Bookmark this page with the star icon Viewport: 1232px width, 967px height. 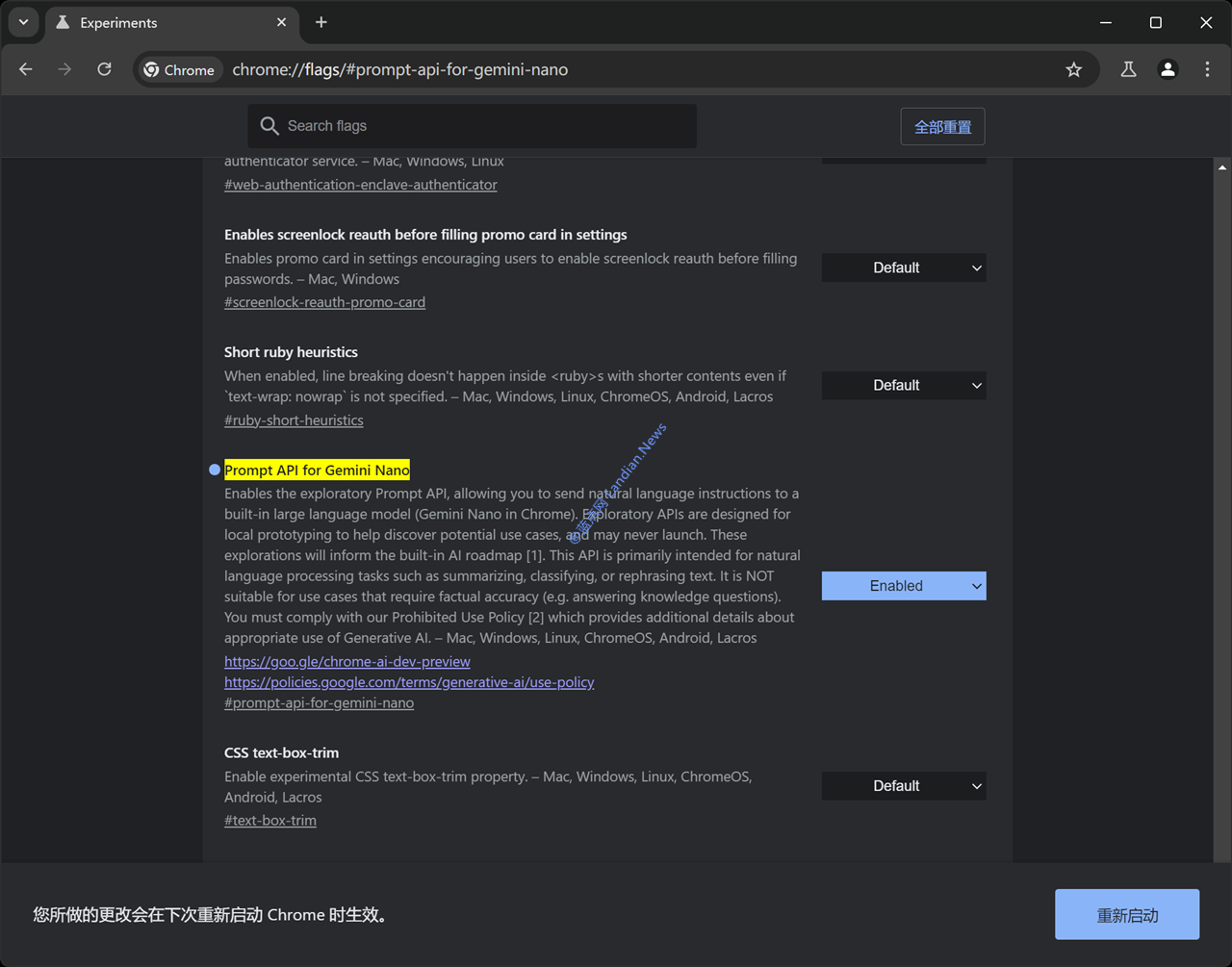[1073, 69]
